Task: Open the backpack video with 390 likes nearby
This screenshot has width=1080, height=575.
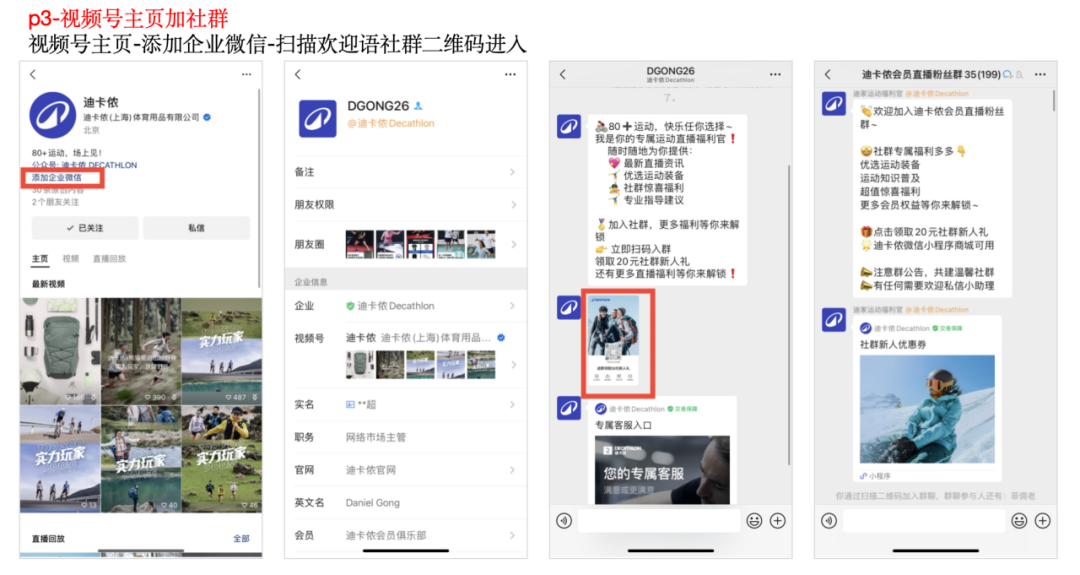Action: (141, 351)
